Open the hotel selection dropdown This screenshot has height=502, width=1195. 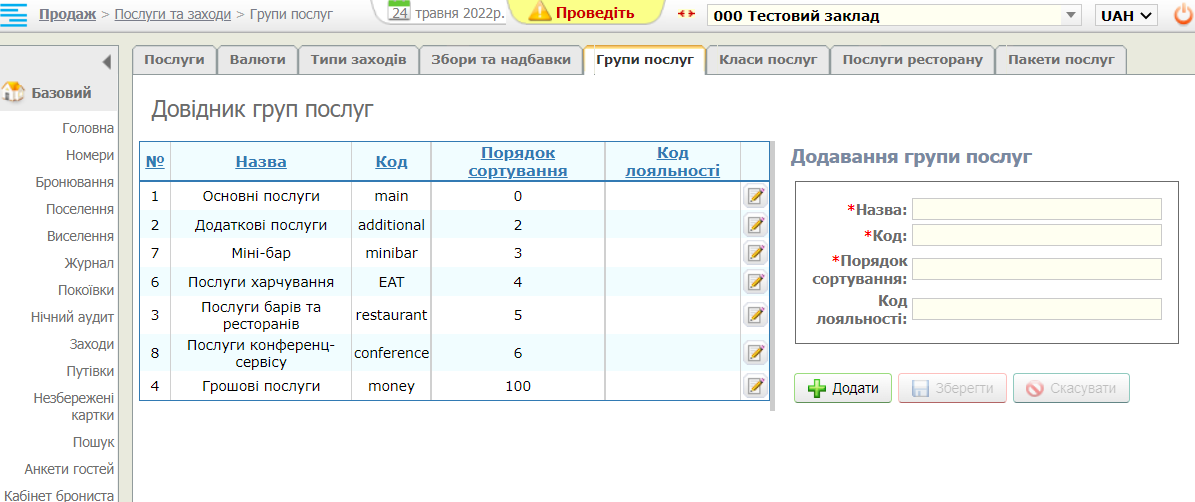click(1071, 16)
